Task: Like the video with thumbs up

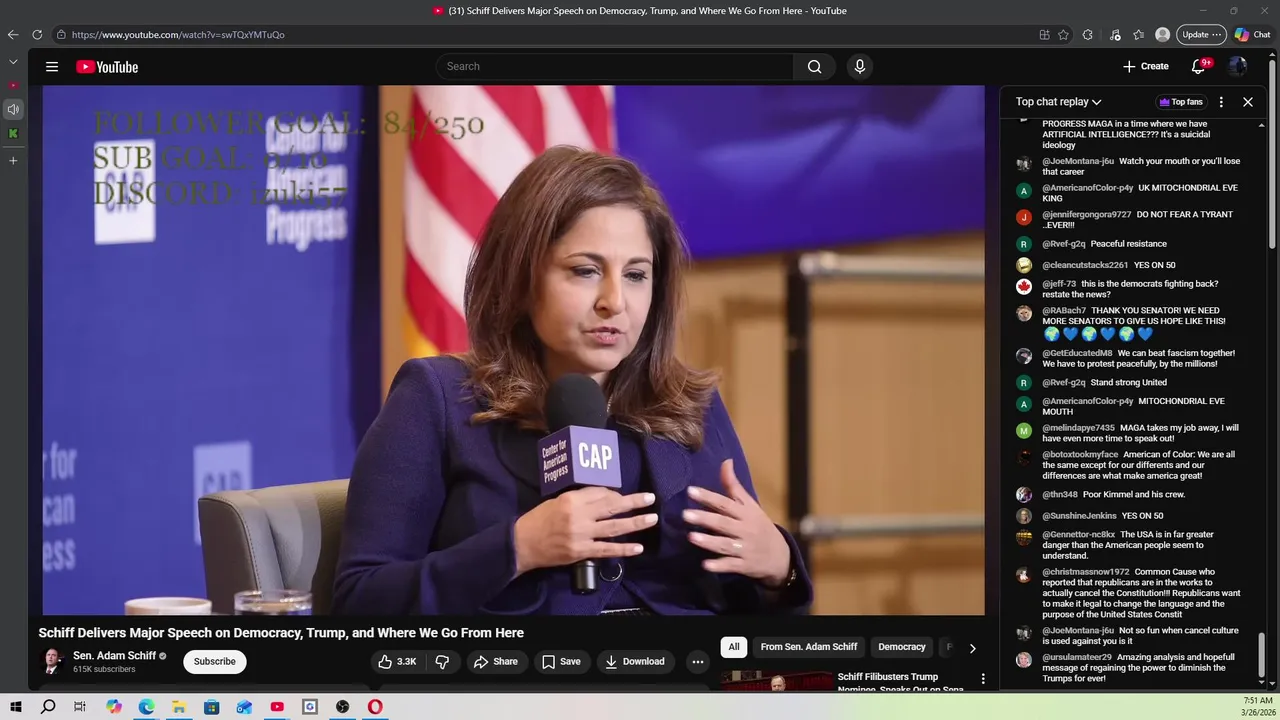Action: click(397, 661)
